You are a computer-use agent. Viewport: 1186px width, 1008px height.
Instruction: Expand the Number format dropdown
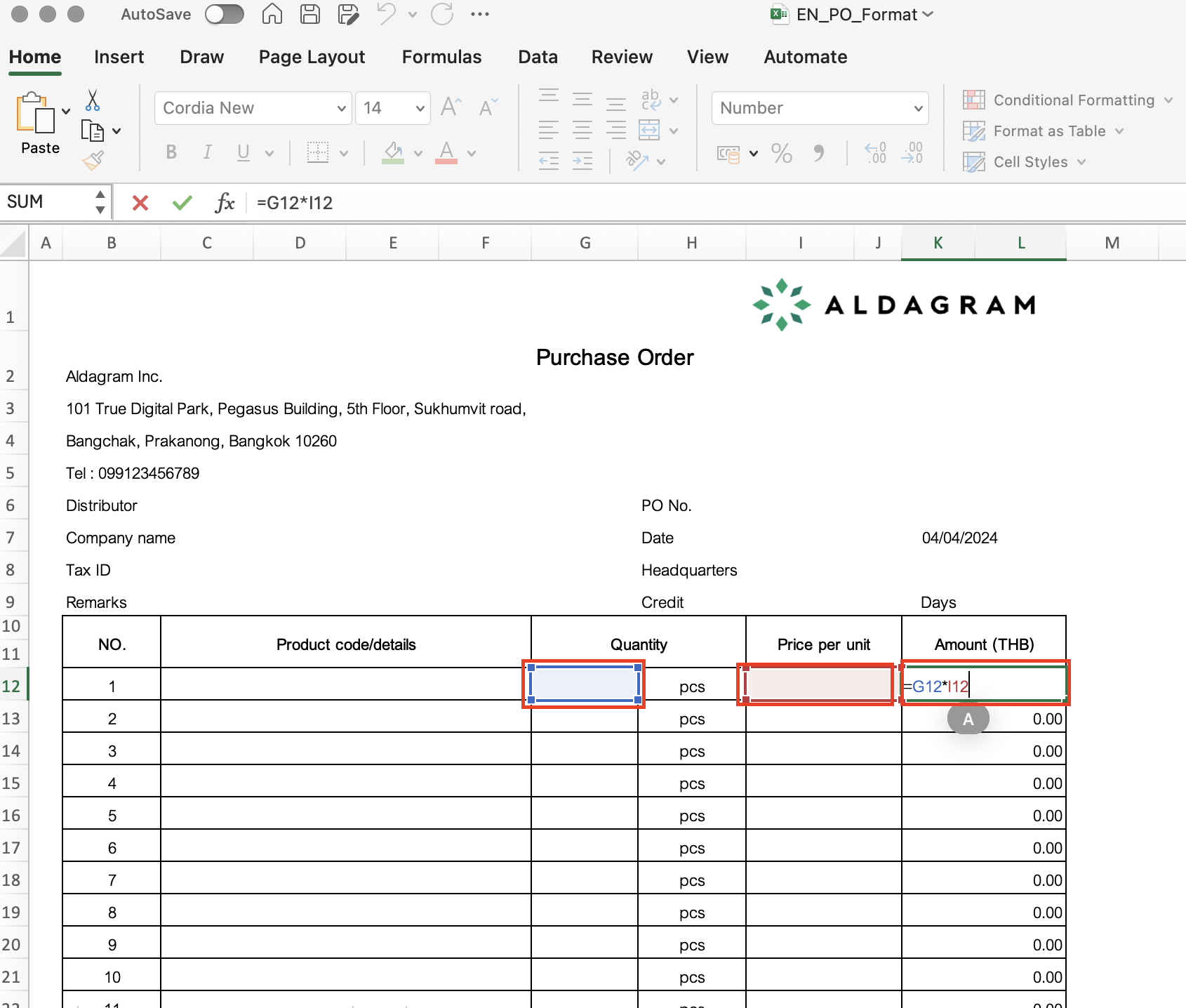[917, 108]
